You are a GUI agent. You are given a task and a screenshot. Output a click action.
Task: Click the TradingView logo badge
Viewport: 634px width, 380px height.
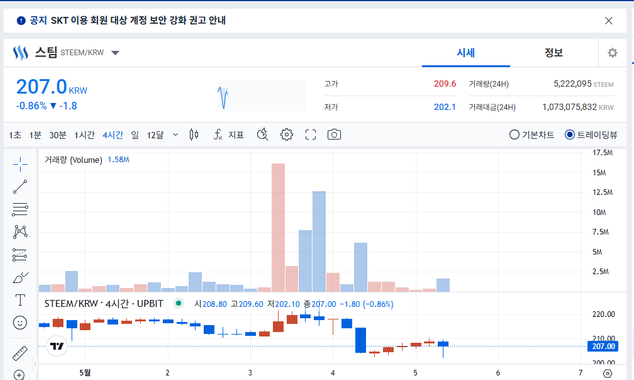point(57,346)
